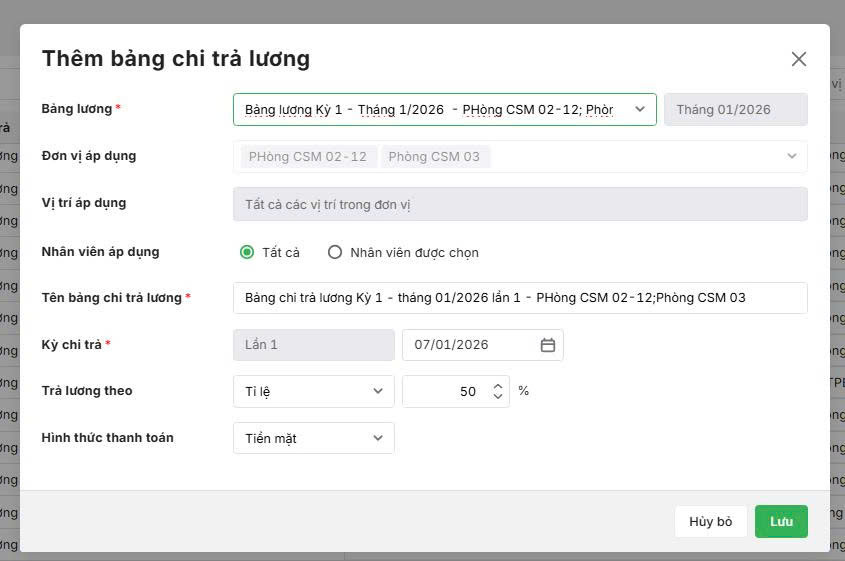
Task: Click the percentage number field showing 50
Action: click(445, 391)
